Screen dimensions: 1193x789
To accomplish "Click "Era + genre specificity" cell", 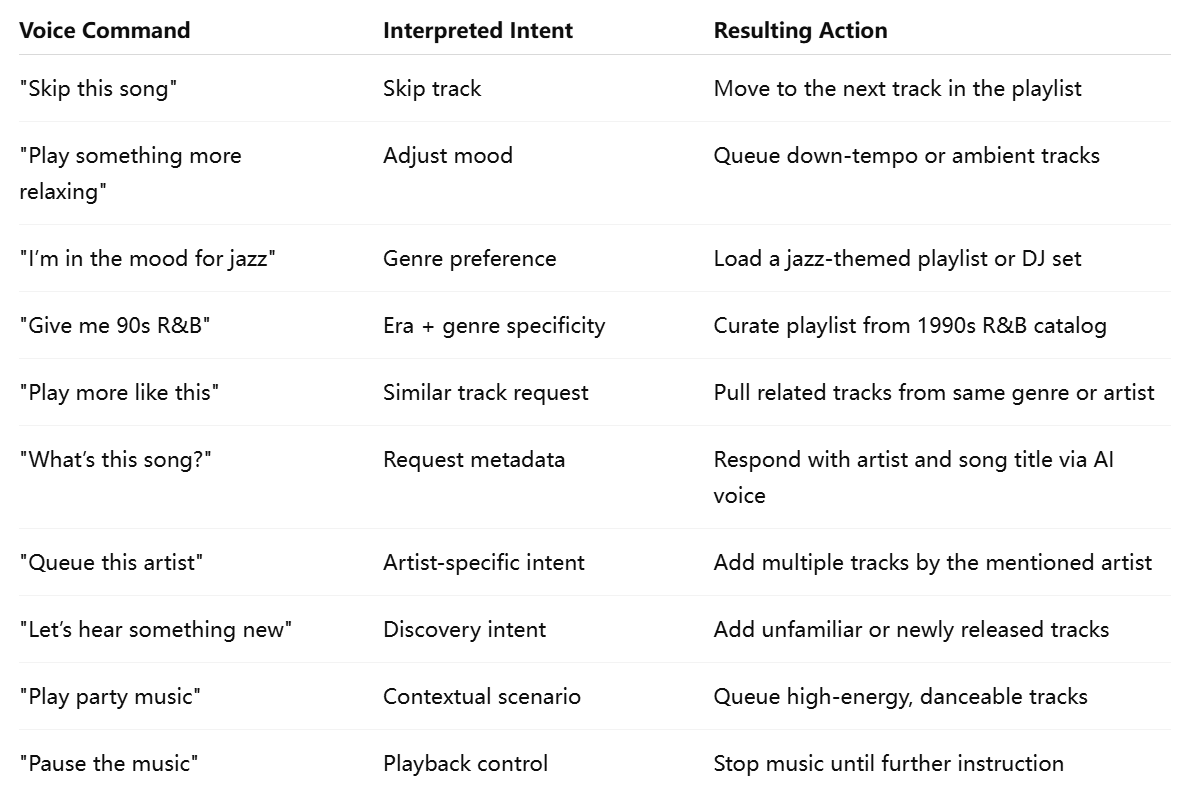I will point(494,326).
